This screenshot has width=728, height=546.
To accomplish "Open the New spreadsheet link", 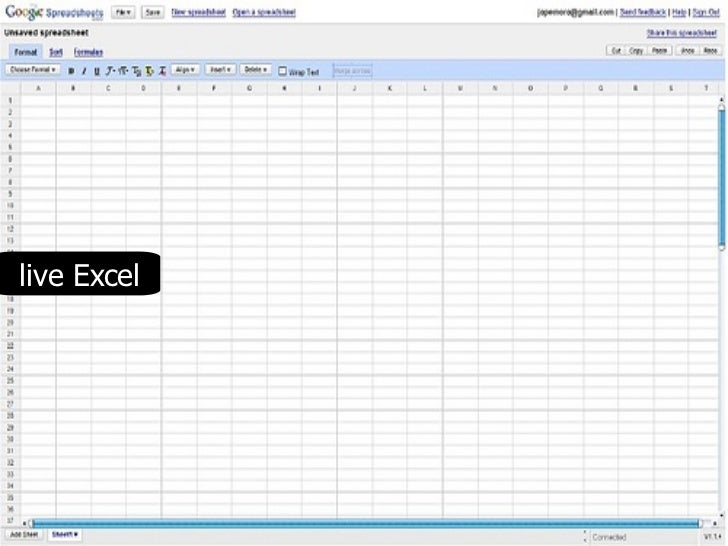I will tap(198, 12).
